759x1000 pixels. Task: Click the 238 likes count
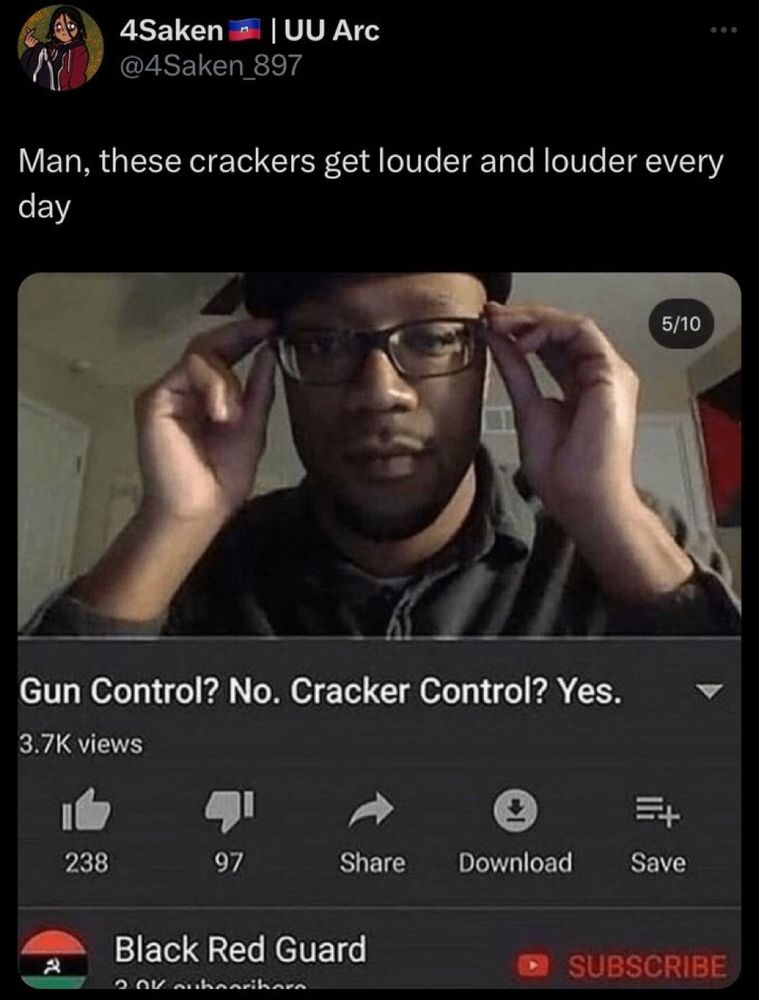pos(87,863)
